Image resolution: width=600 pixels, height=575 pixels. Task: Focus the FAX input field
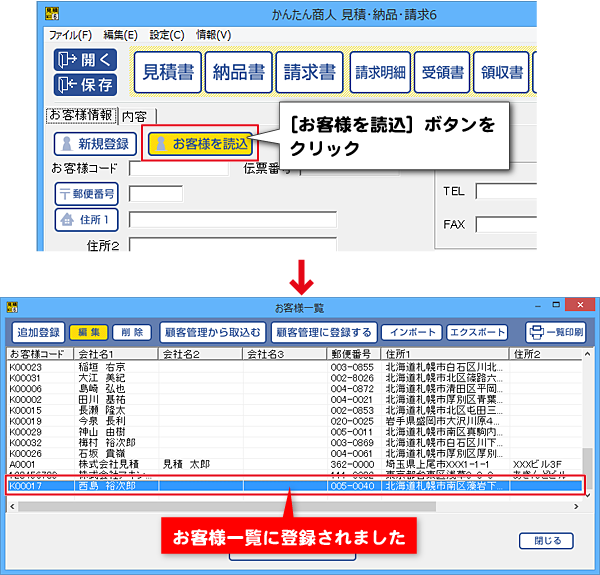(506, 224)
